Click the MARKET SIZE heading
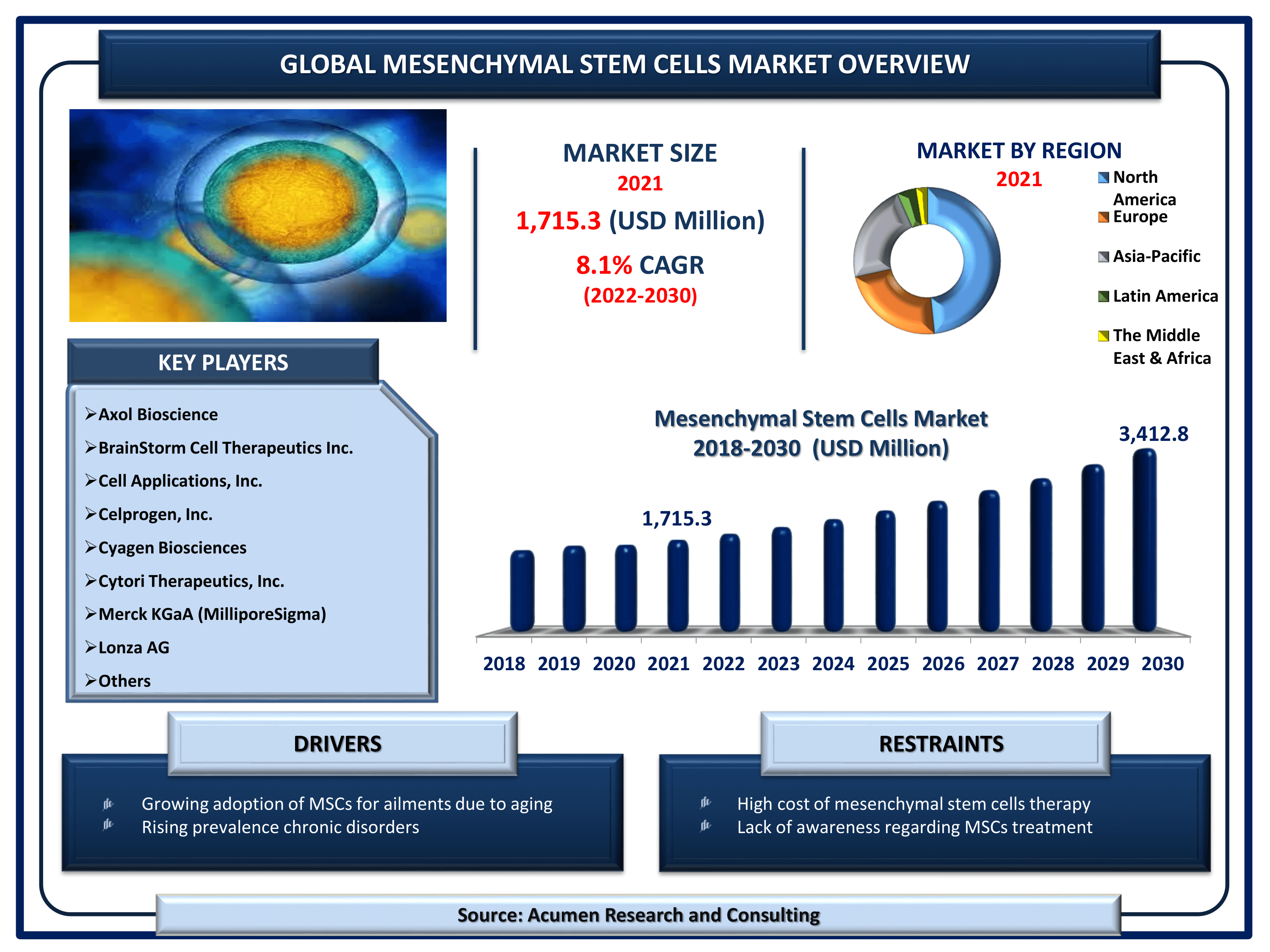Viewport: 1270px width, 952px height. tap(640, 153)
